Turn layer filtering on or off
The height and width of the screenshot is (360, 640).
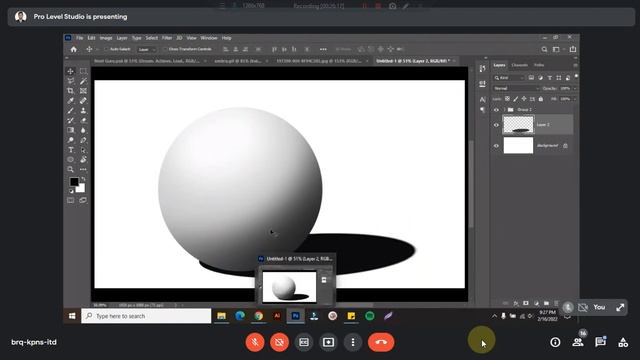(x=576, y=76)
